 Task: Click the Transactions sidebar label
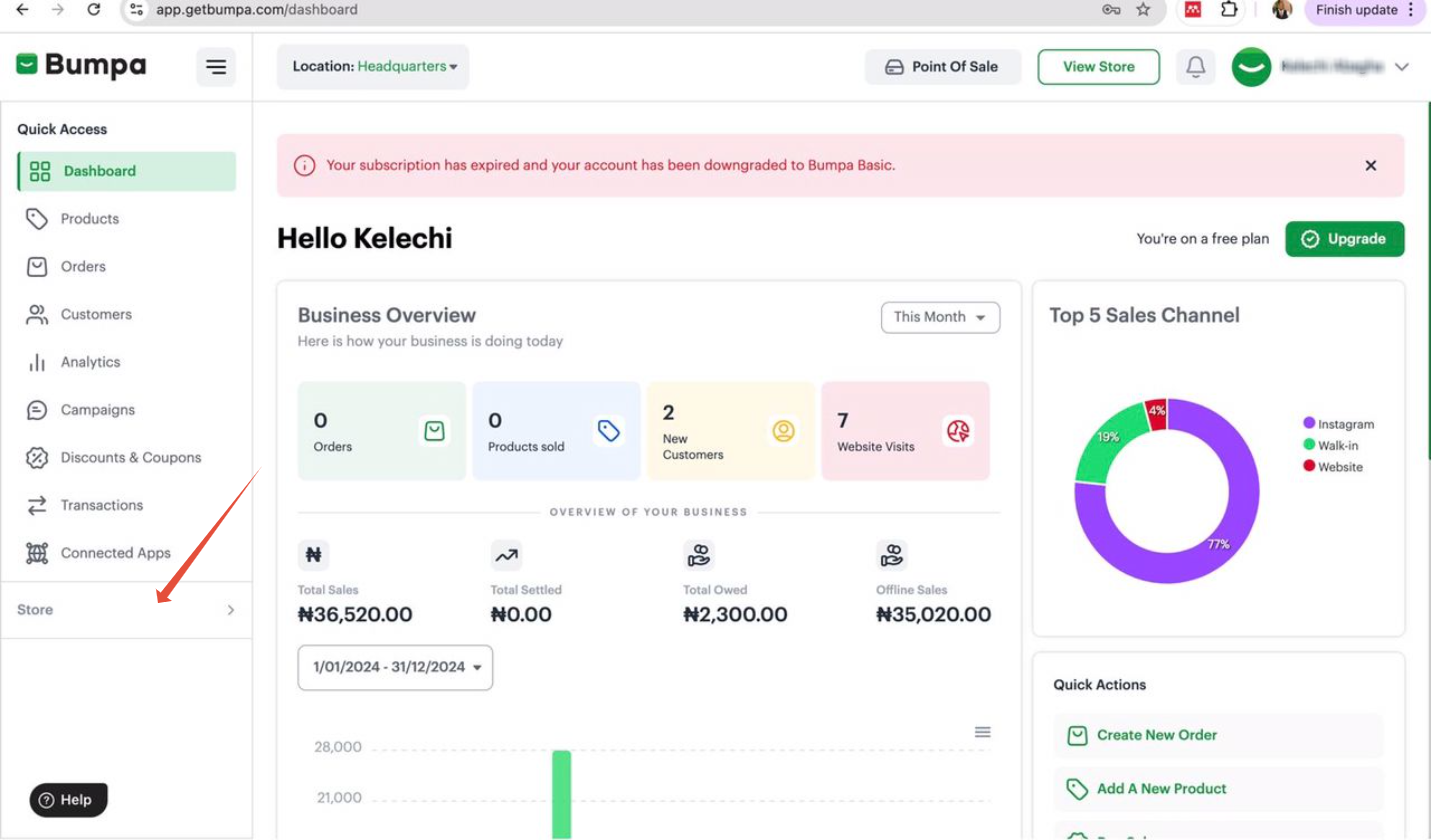pyautogui.click(x=102, y=506)
